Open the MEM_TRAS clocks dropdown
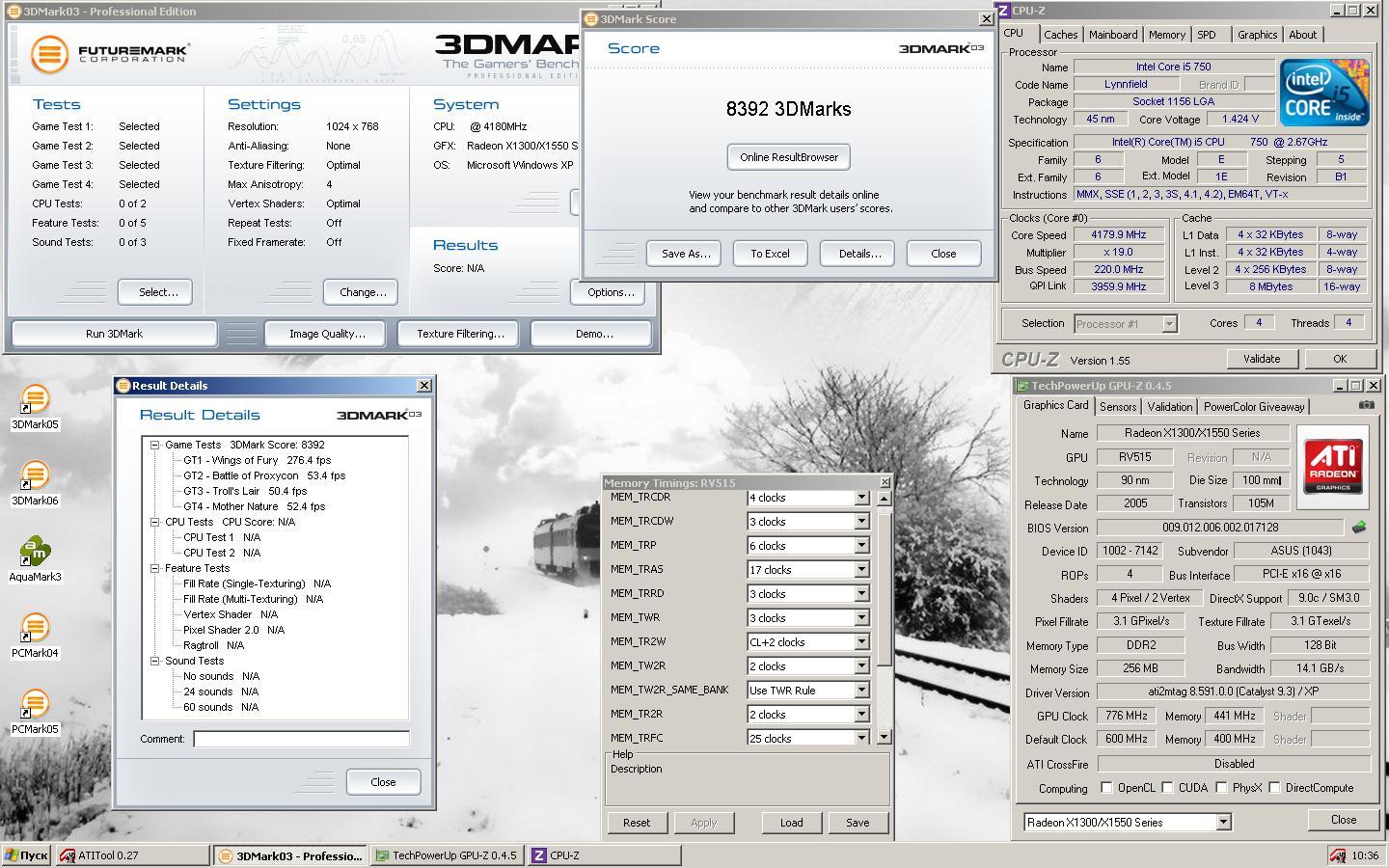This screenshot has height=868, width=1389. 861,570
